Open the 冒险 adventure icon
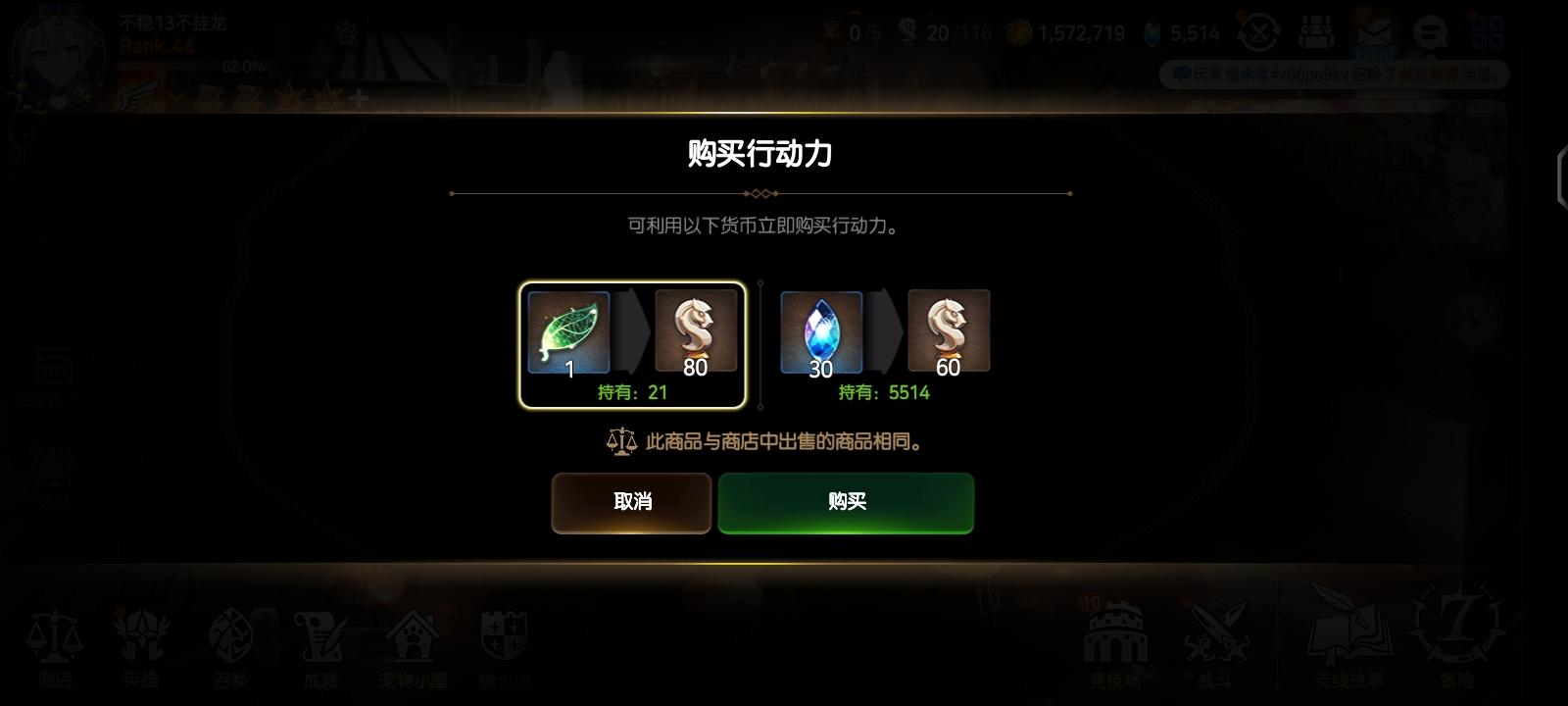 1456,635
